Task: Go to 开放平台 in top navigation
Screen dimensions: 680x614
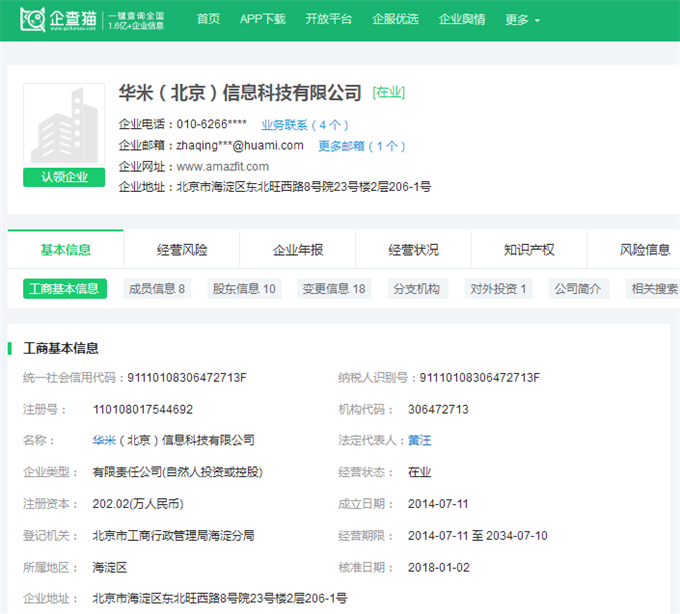Action: point(328,19)
